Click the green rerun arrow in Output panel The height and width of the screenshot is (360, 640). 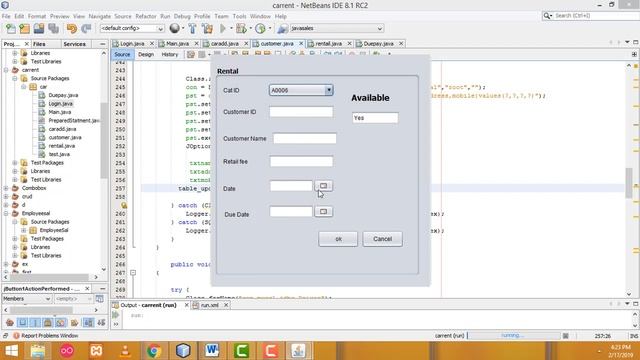[x=116, y=315]
